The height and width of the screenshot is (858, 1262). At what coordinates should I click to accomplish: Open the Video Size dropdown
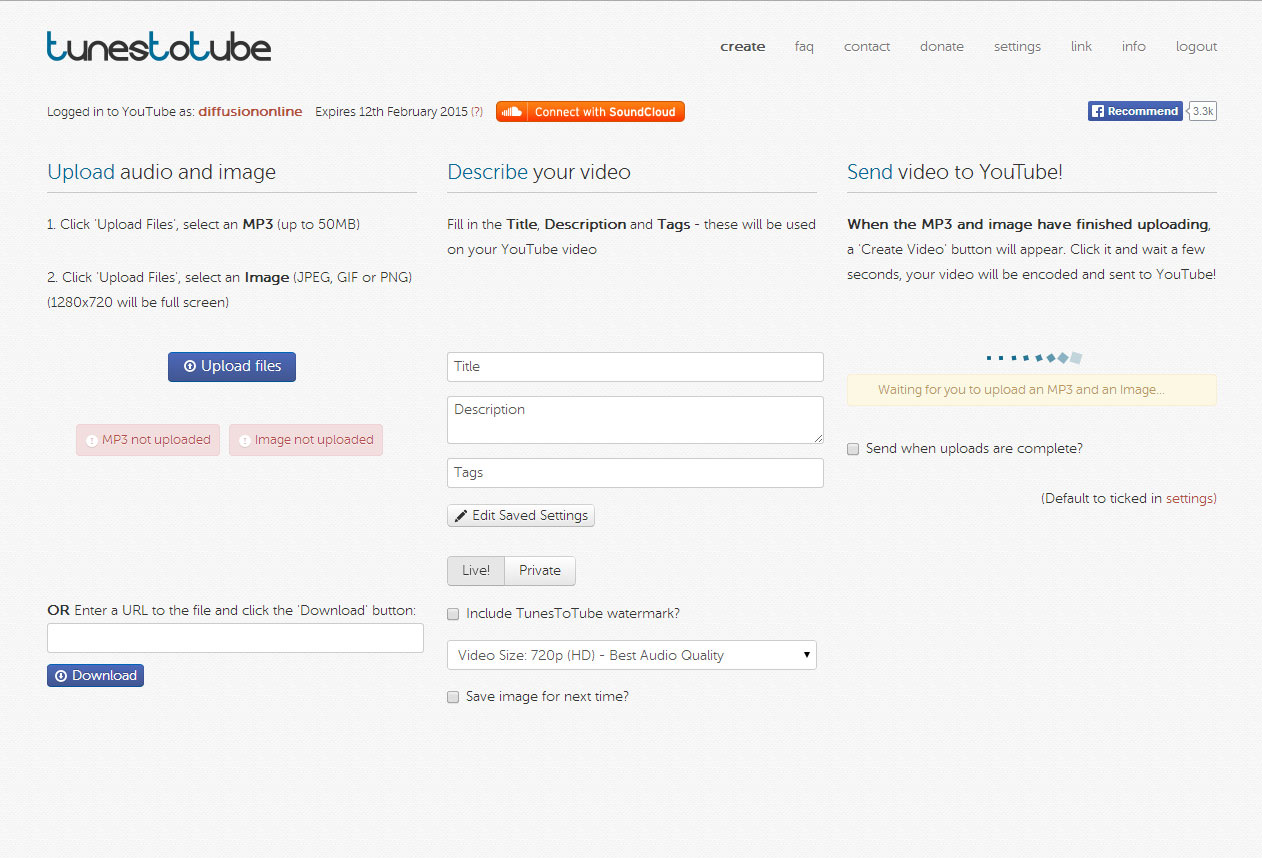point(631,656)
